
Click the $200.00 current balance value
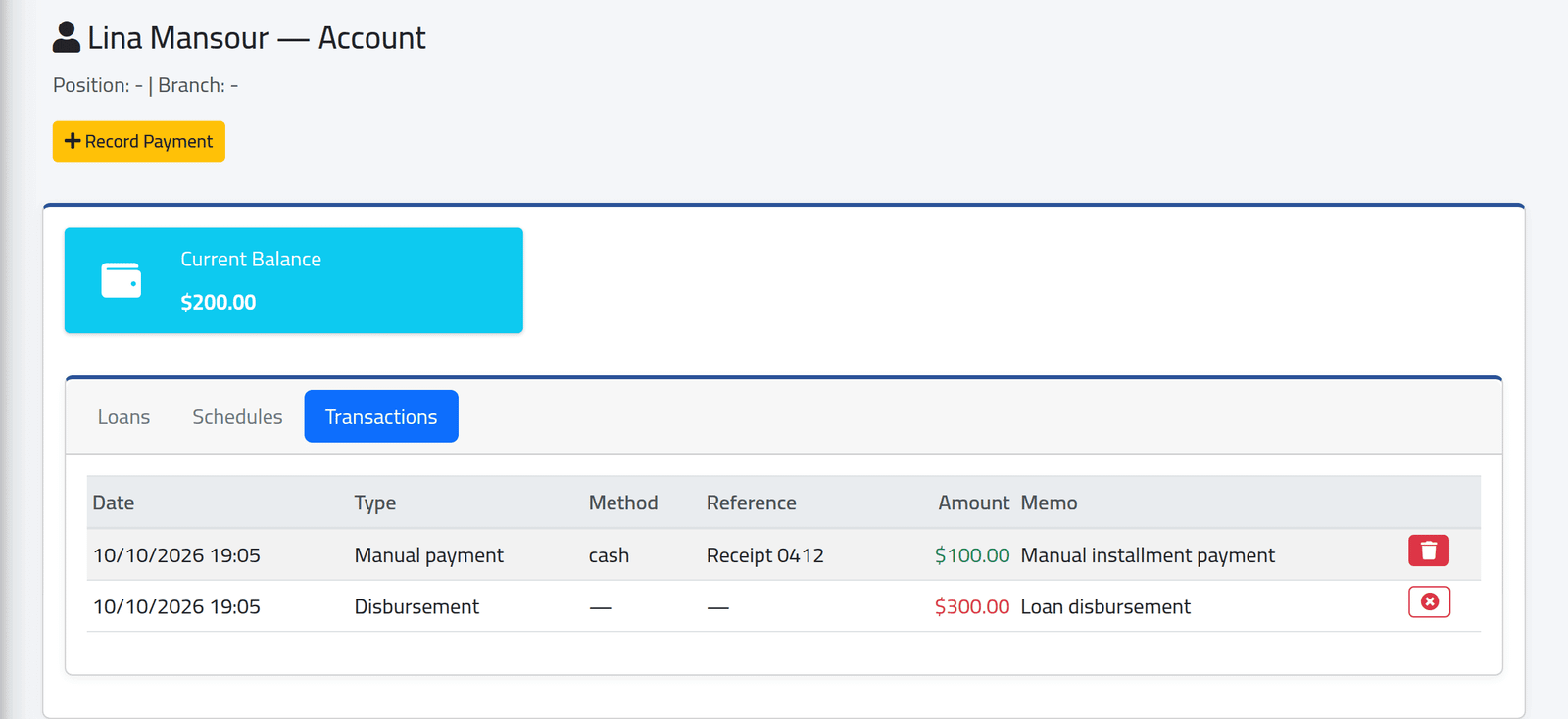click(x=219, y=302)
